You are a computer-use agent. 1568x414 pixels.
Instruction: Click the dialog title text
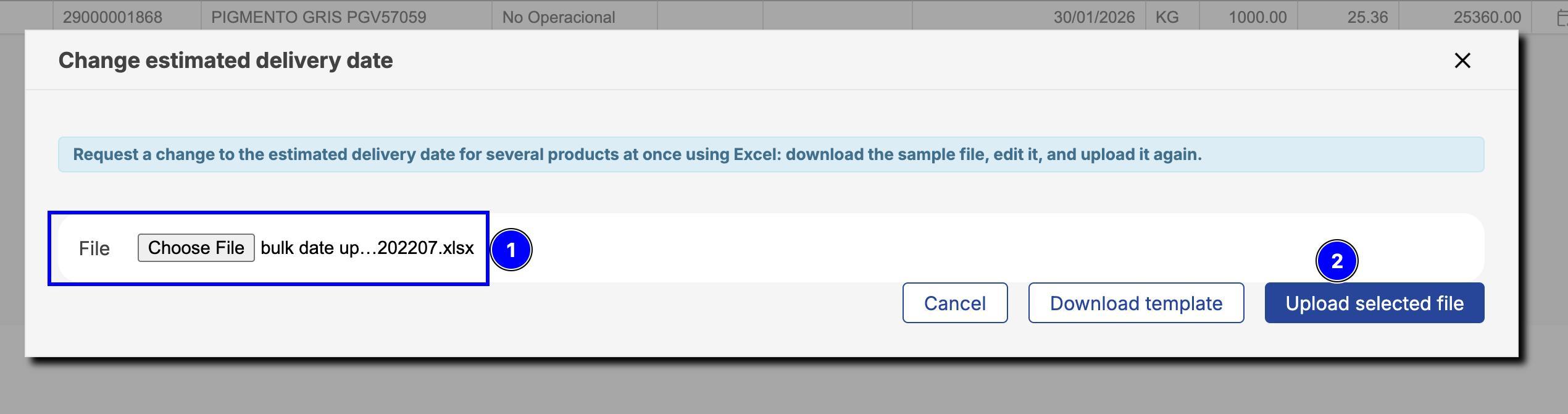[225, 61]
